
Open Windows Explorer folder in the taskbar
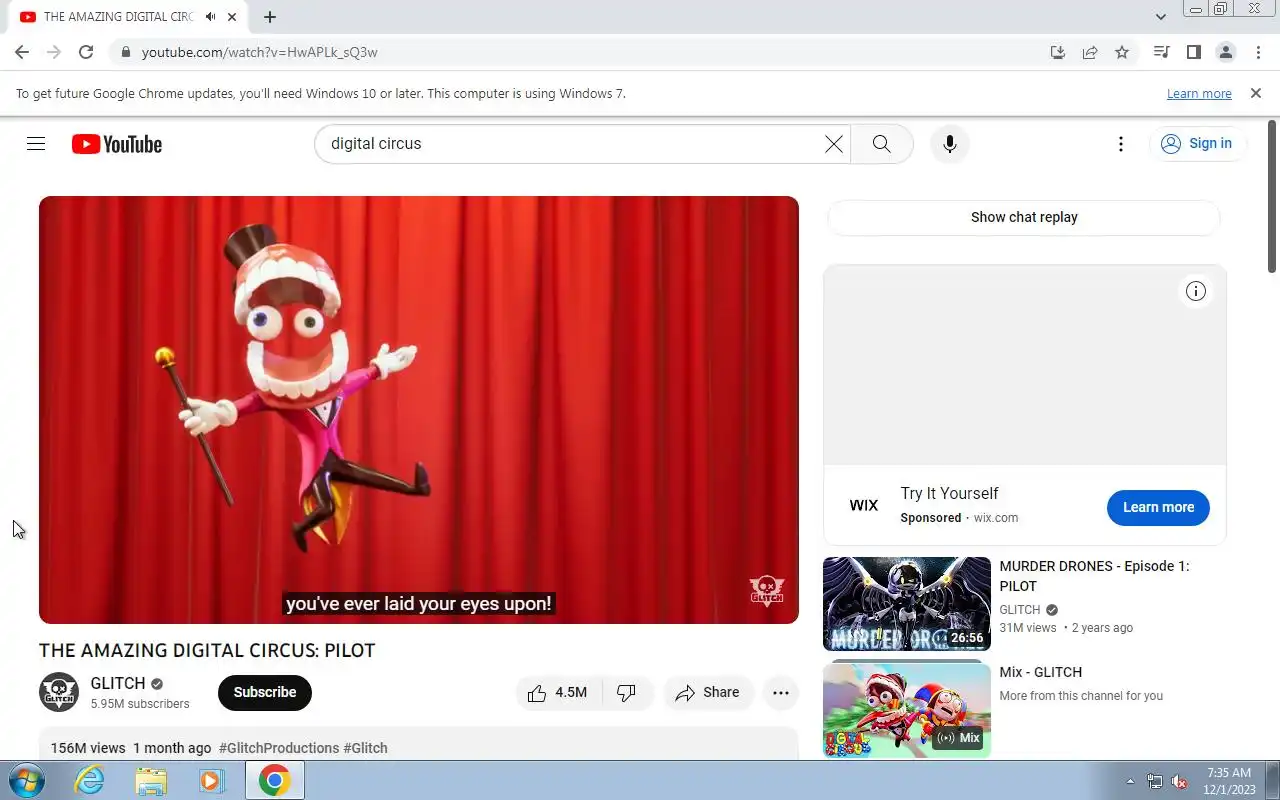point(151,780)
